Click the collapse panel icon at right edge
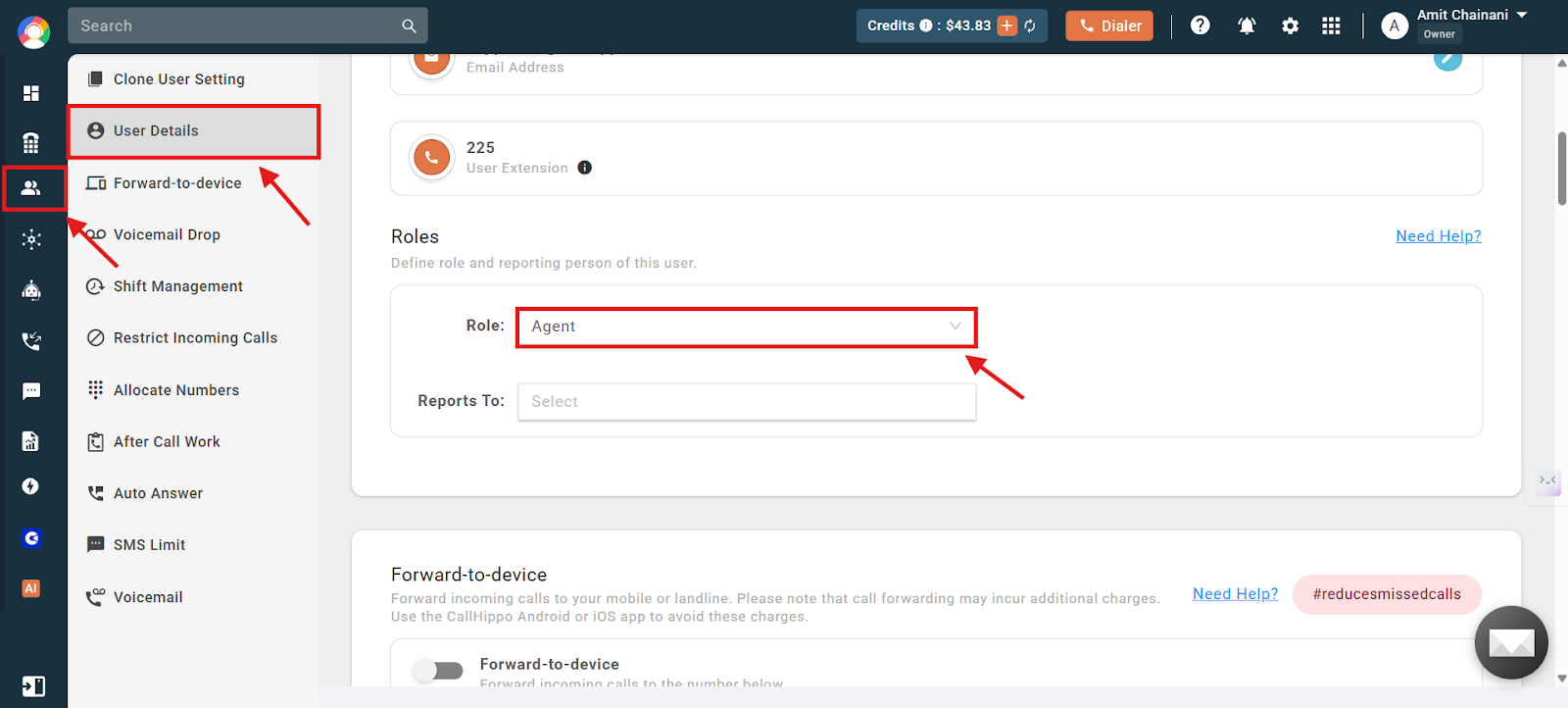1568x708 pixels. pyautogui.click(x=1548, y=480)
